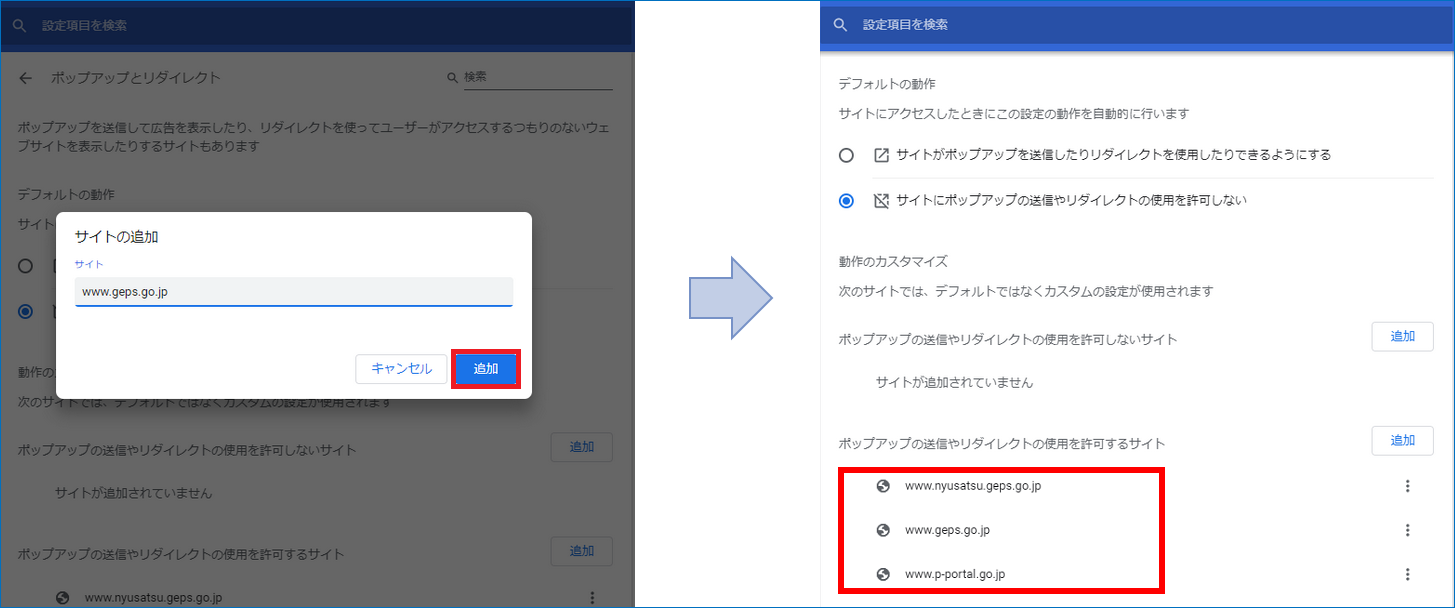
Task: Click the デフォルトの動作 heading in right window
Action: pos(887,84)
